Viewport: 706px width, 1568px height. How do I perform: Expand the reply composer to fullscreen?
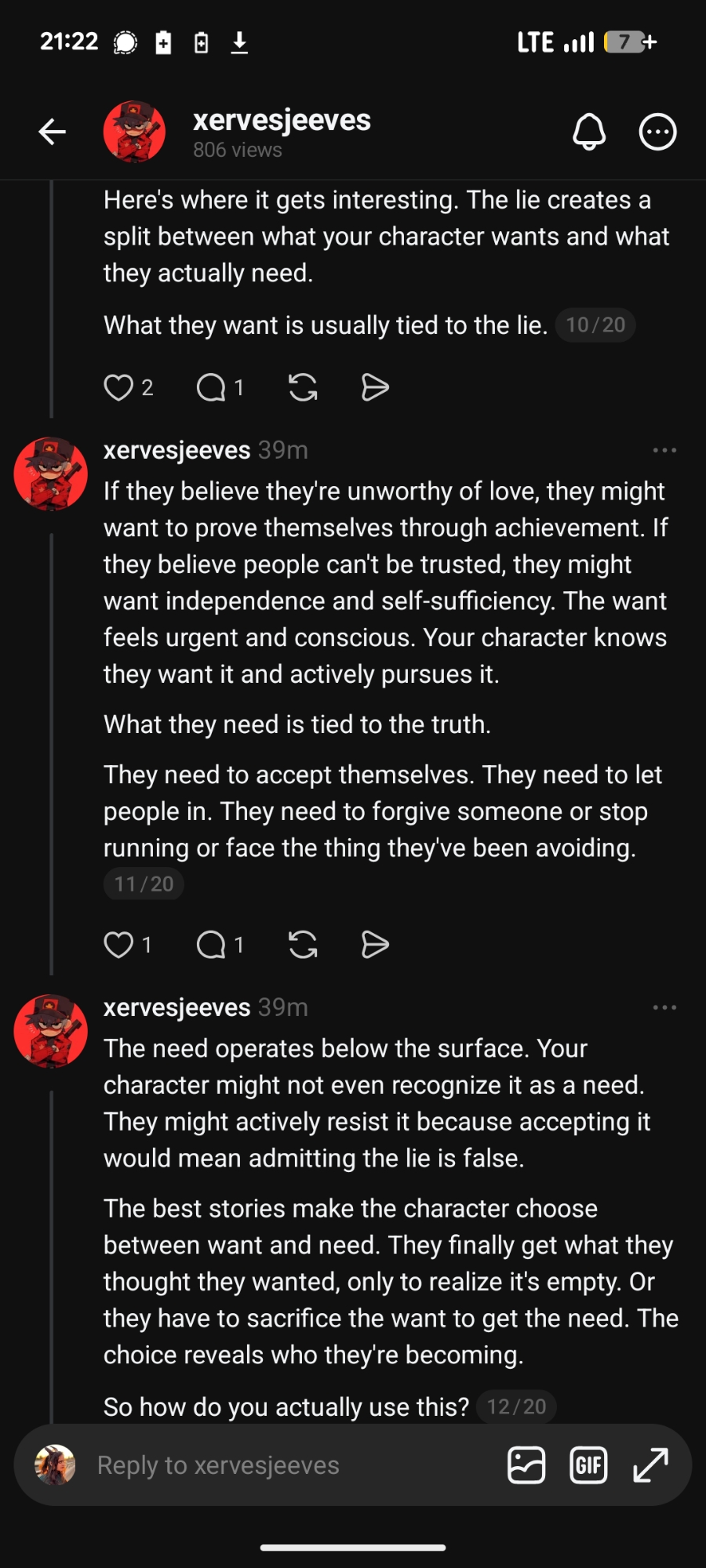tap(650, 1465)
